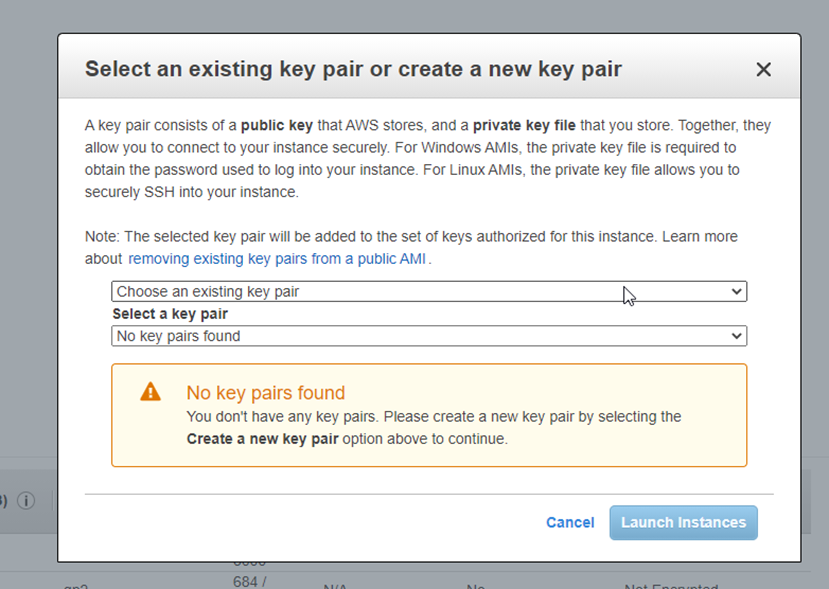
Task: Click the Launch Instances button
Action: [x=683, y=522]
